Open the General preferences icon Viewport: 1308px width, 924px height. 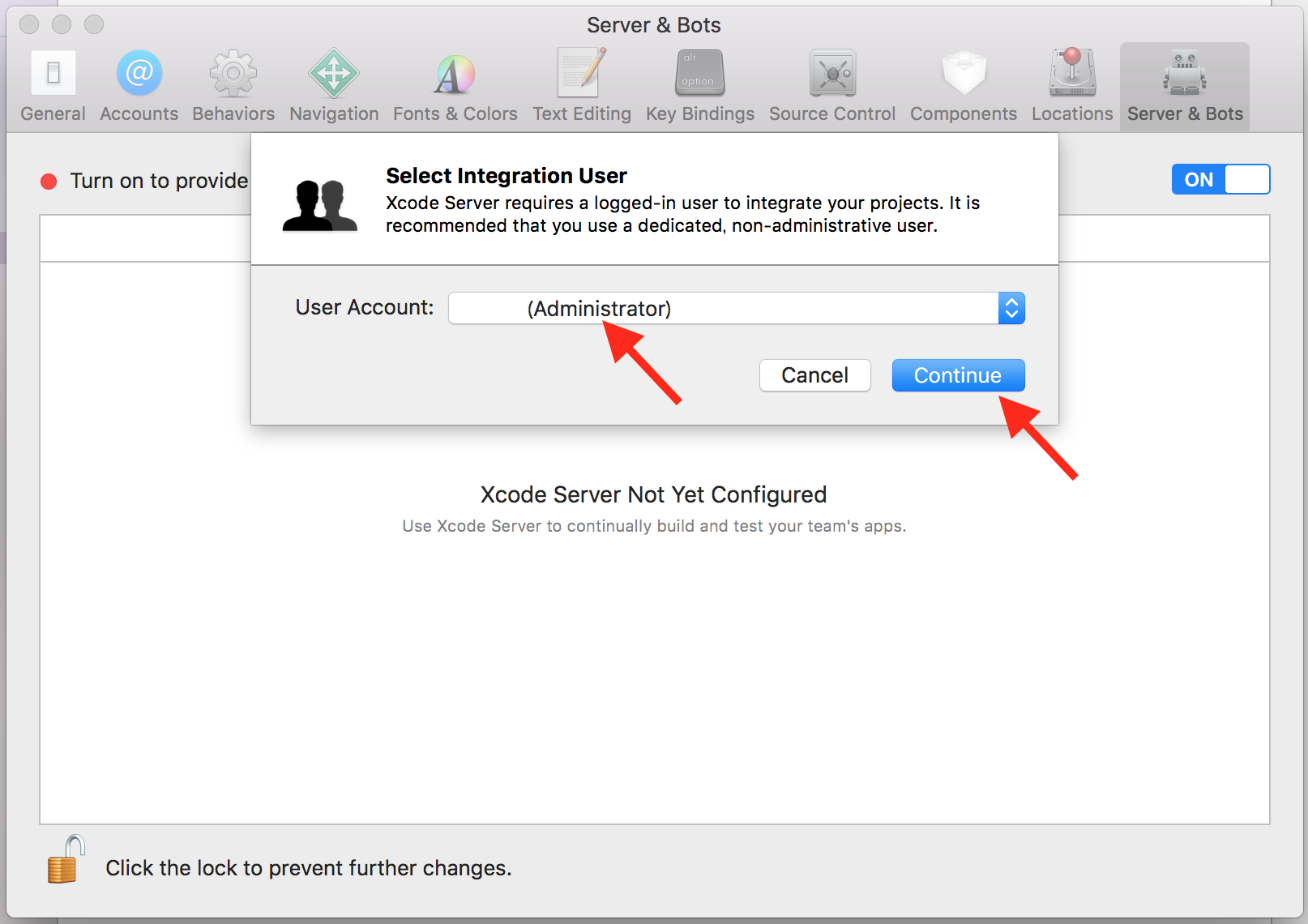[53, 73]
